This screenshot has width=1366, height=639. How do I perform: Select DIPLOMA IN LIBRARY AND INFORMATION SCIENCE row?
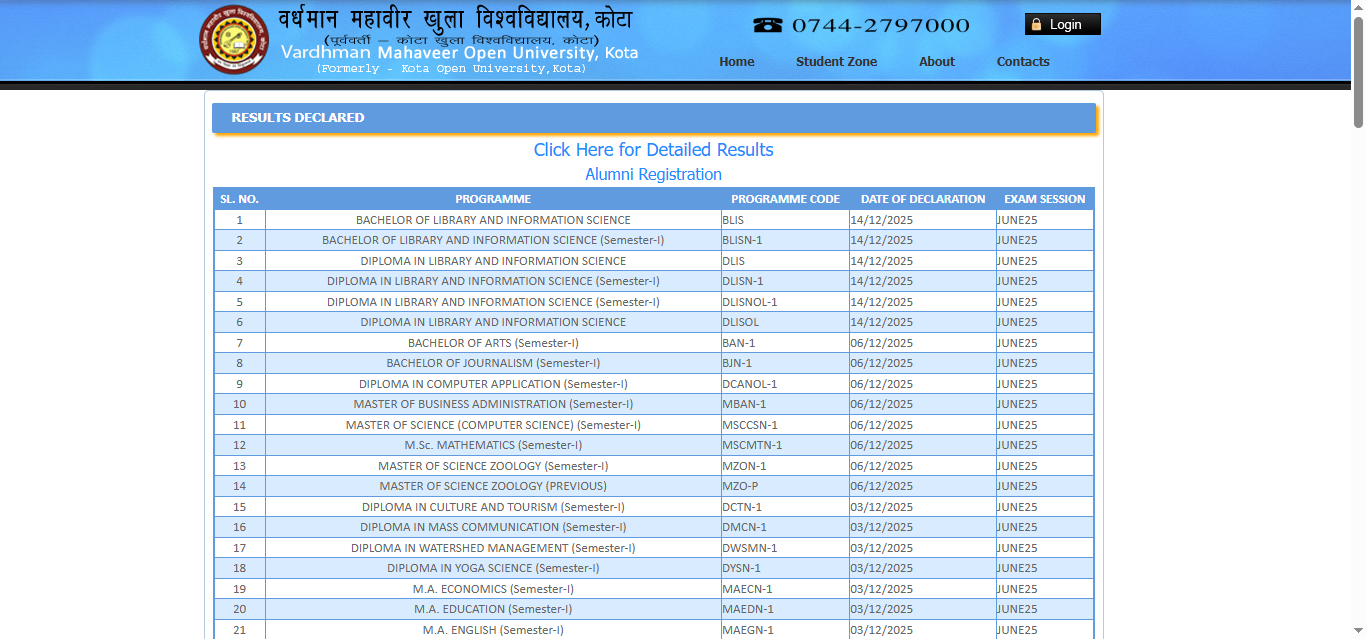pyautogui.click(x=493, y=261)
